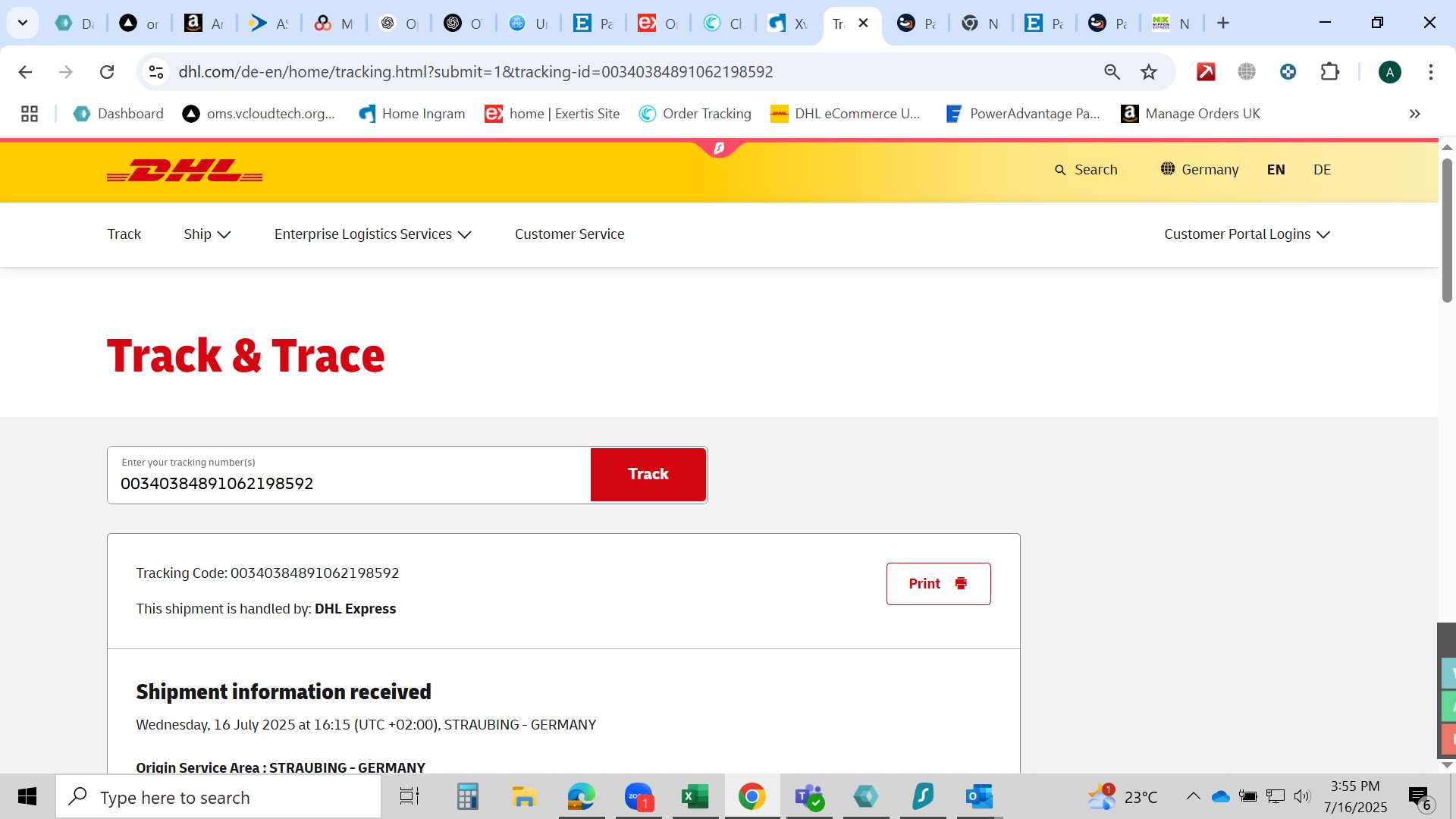
Task: Open a new browser tab
Action: pyautogui.click(x=1222, y=24)
